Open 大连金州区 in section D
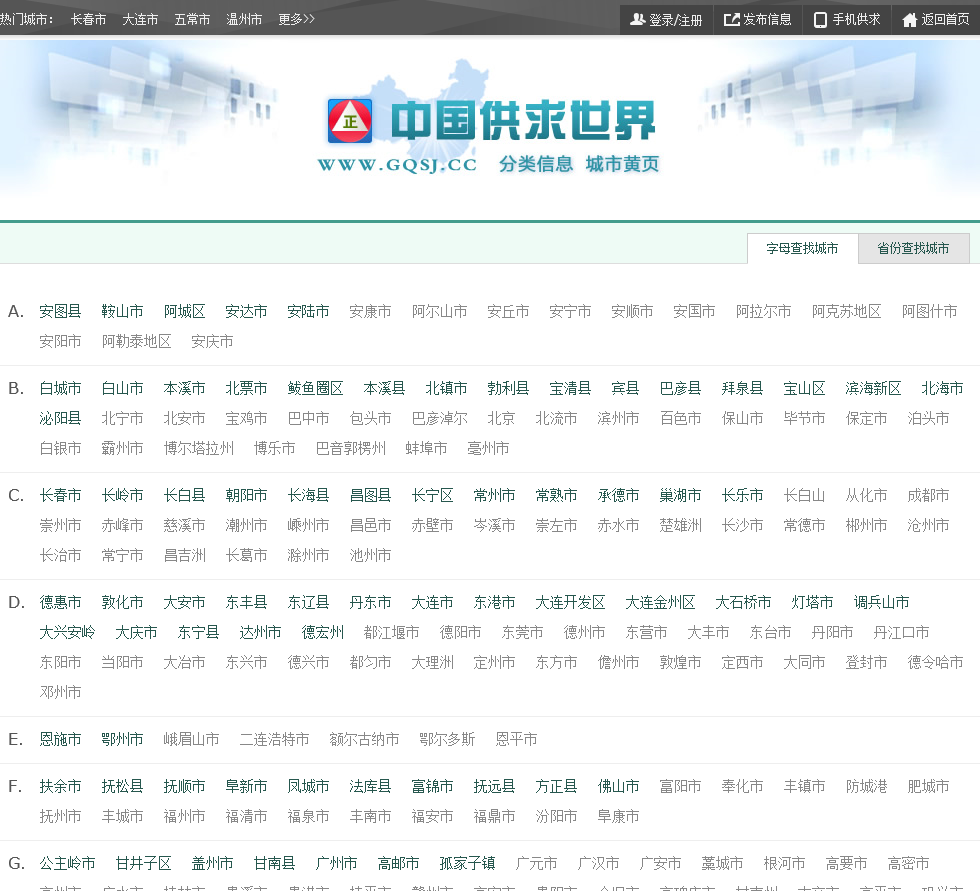The width and height of the screenshot is (980, 891). (660, 602)
